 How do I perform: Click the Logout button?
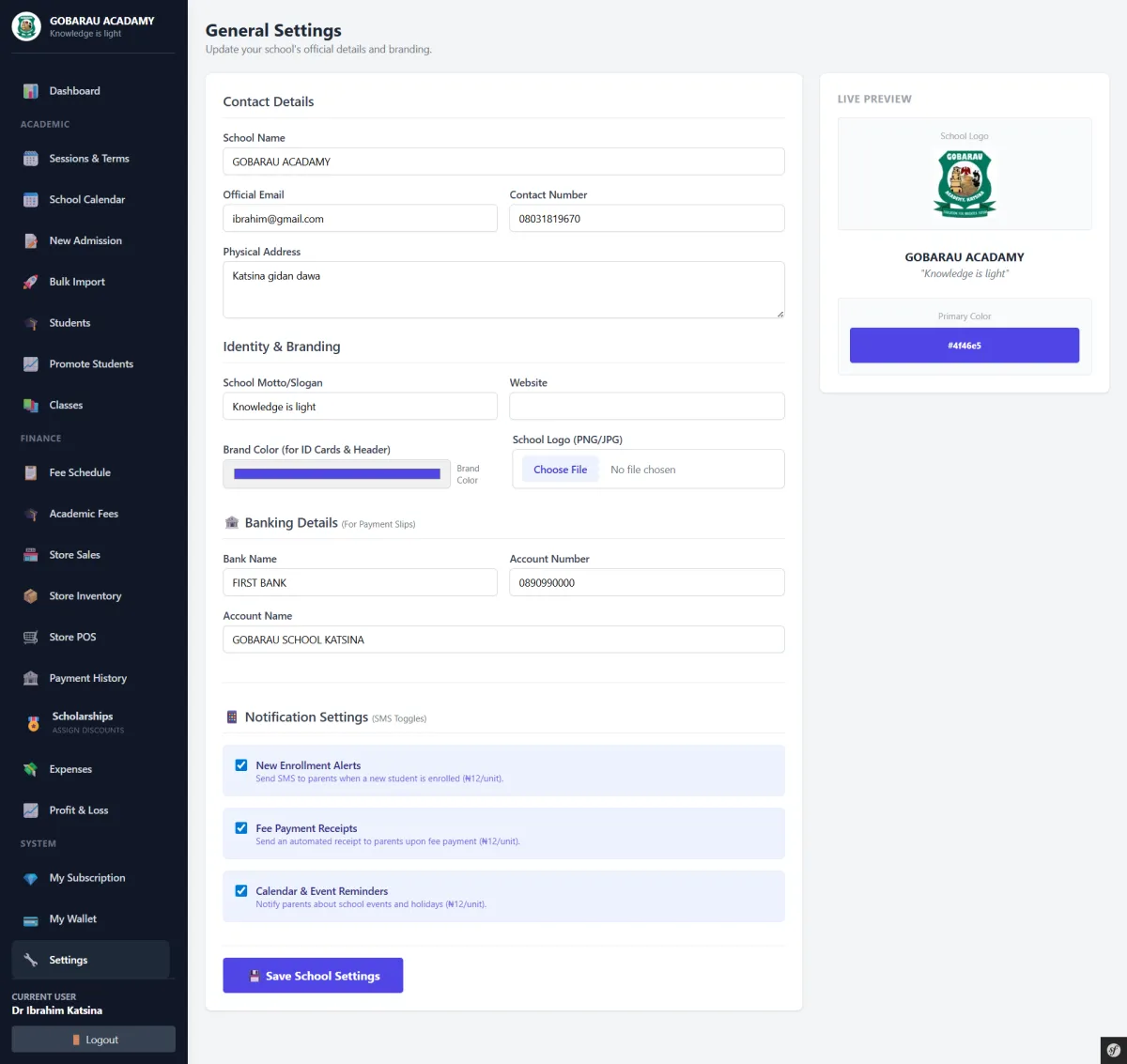94,1040
